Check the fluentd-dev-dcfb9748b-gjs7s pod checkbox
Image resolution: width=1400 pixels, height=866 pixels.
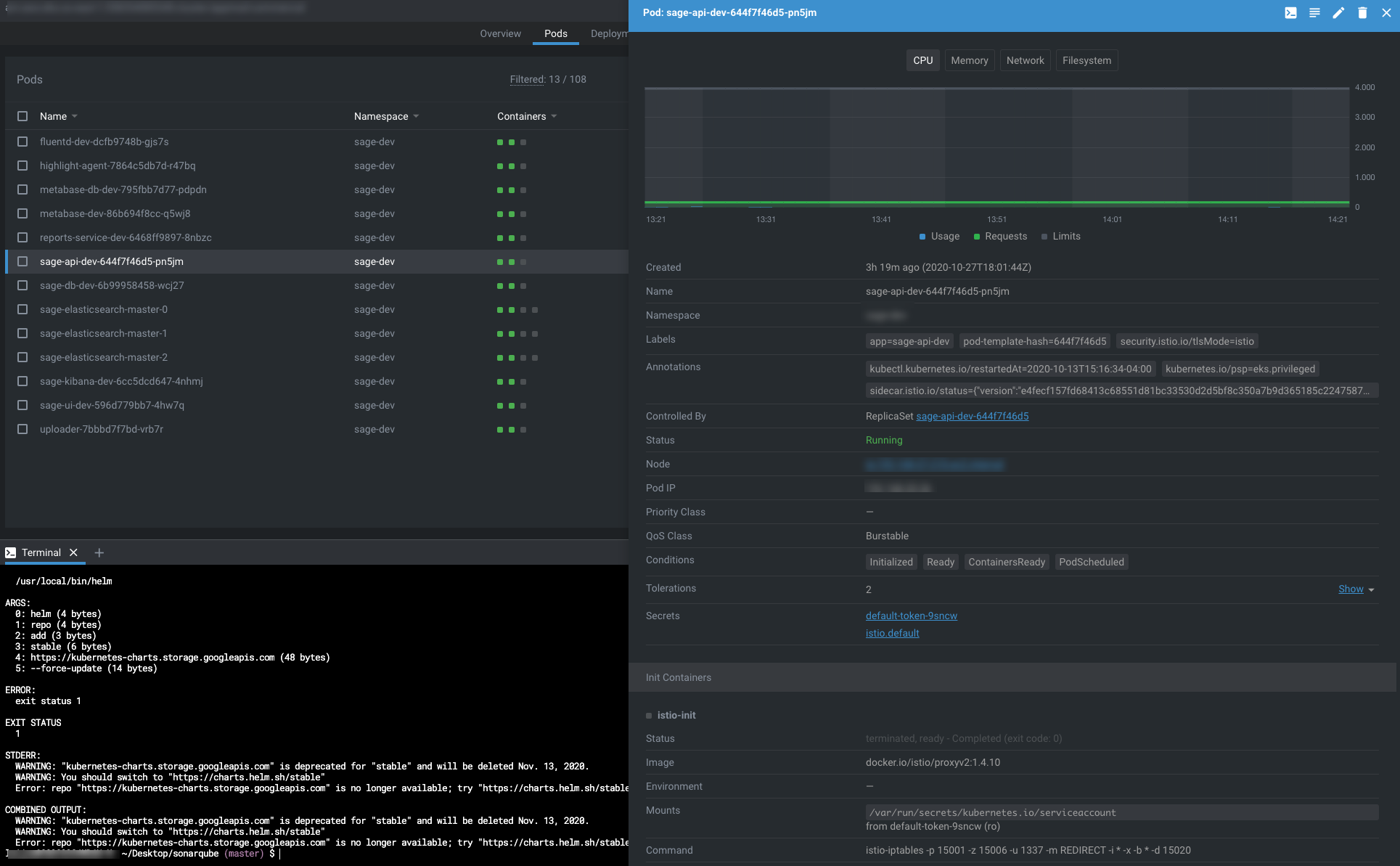[22, 142]
